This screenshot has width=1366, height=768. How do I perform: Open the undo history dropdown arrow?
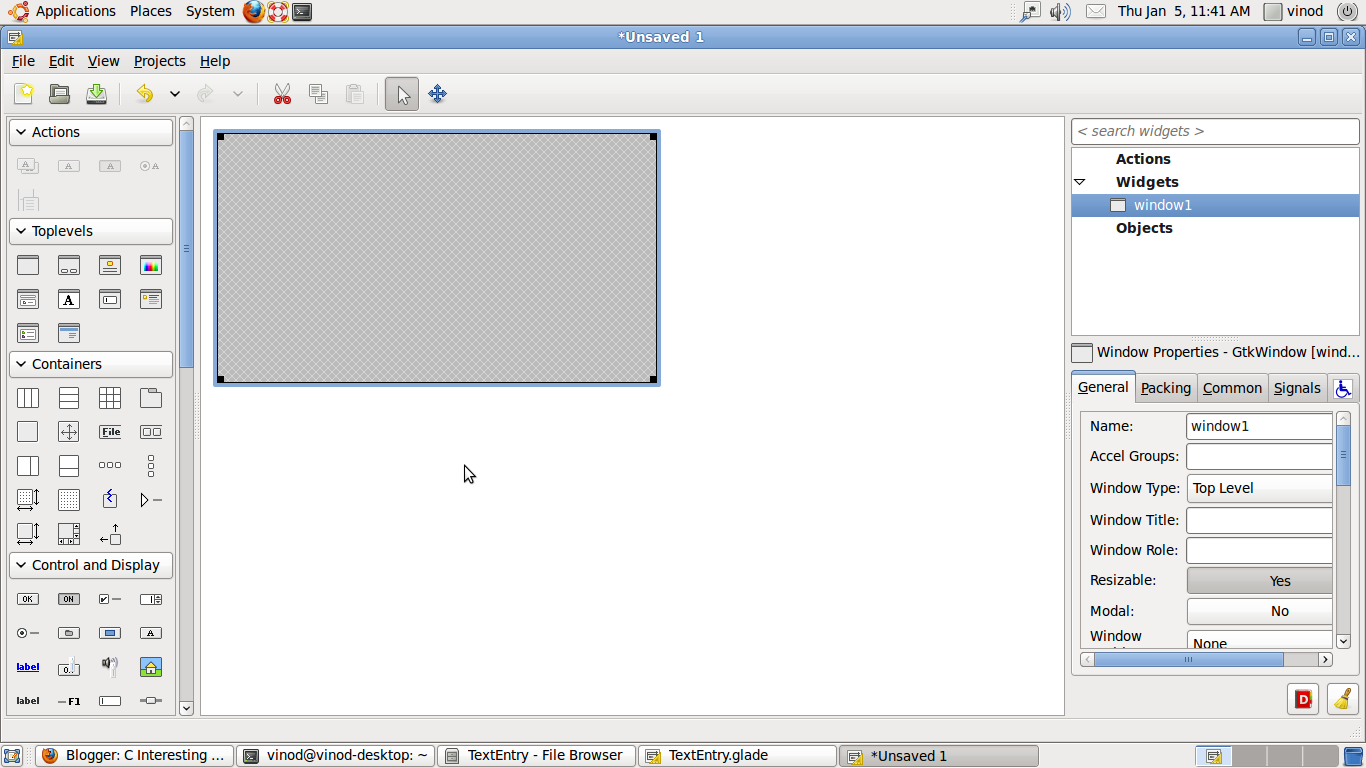(x=174, y=93)
